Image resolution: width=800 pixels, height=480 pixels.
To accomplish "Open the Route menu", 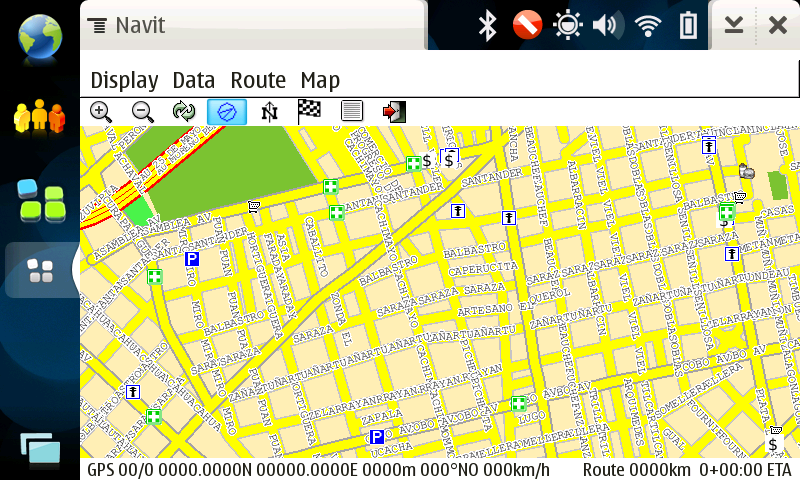I will click(x=258, y=80).
